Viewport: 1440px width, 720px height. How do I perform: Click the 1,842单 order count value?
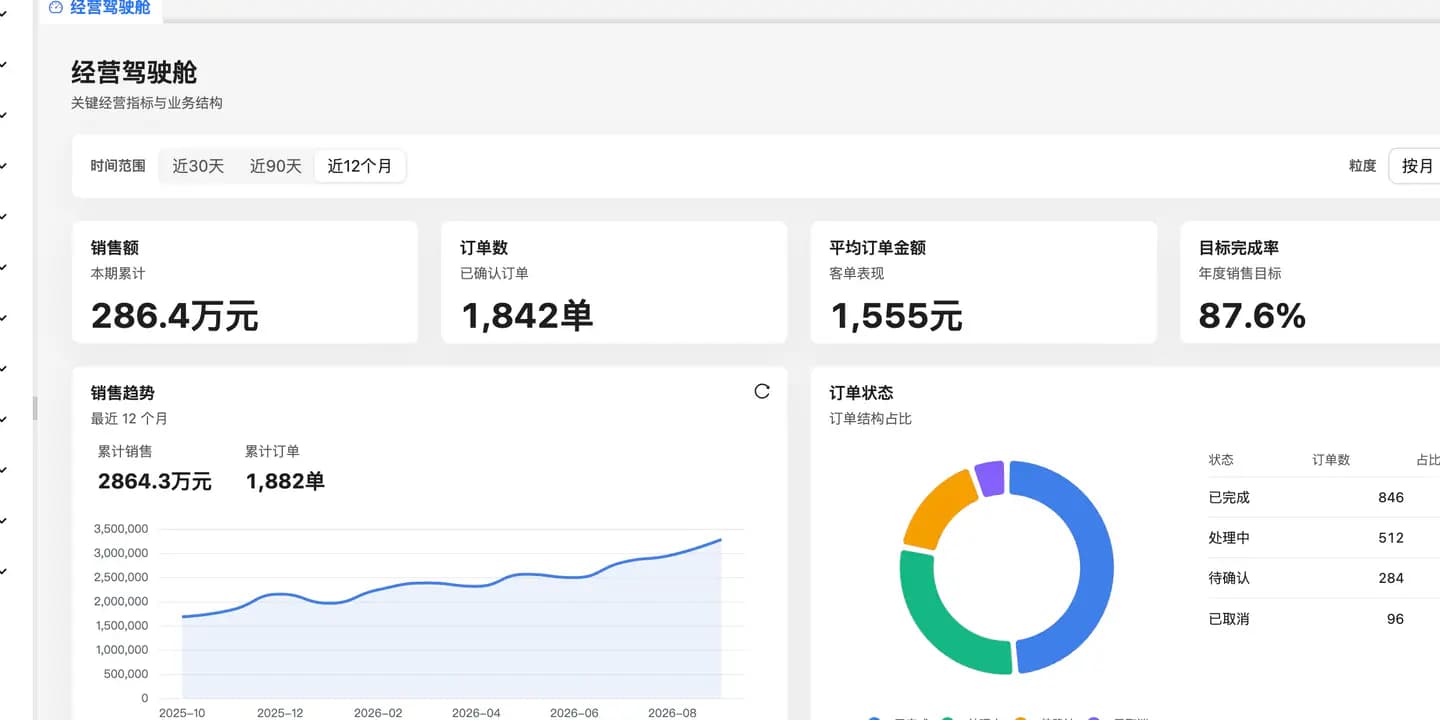(x=527, y=316)
